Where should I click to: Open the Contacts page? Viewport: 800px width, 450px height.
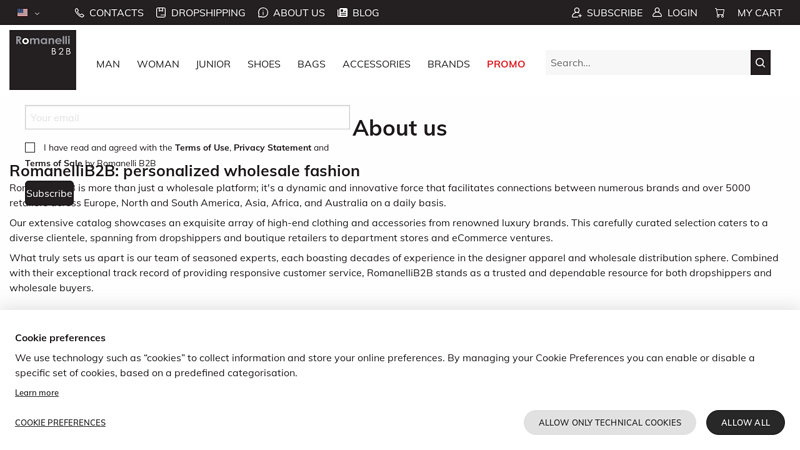click(x=116, y=13)
